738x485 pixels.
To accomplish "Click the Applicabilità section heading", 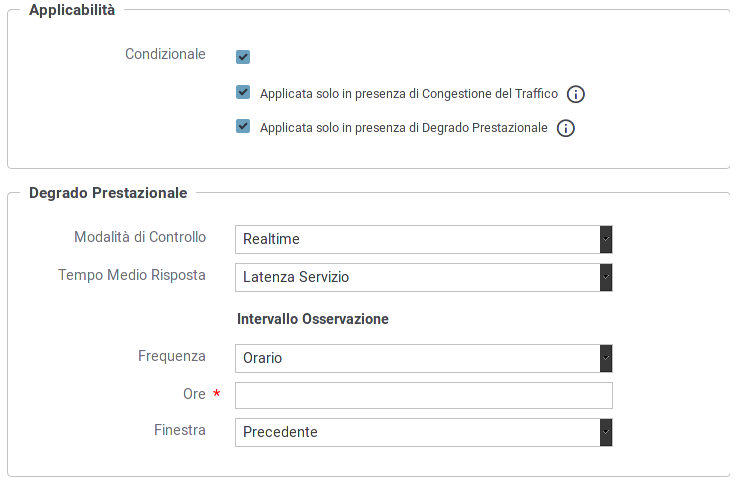I will pyautogui.click(x=72, y=10).
